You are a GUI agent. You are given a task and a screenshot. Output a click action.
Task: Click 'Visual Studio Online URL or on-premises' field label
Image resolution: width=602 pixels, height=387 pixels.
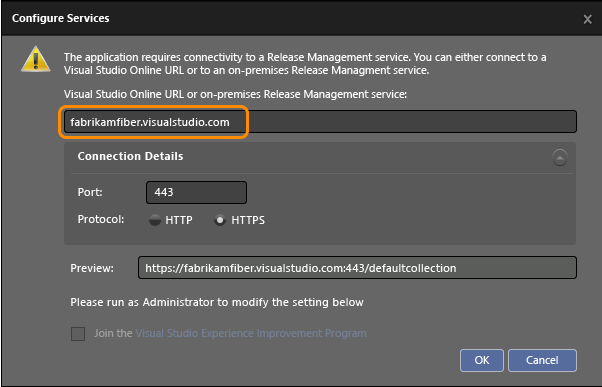pos(235,94)
